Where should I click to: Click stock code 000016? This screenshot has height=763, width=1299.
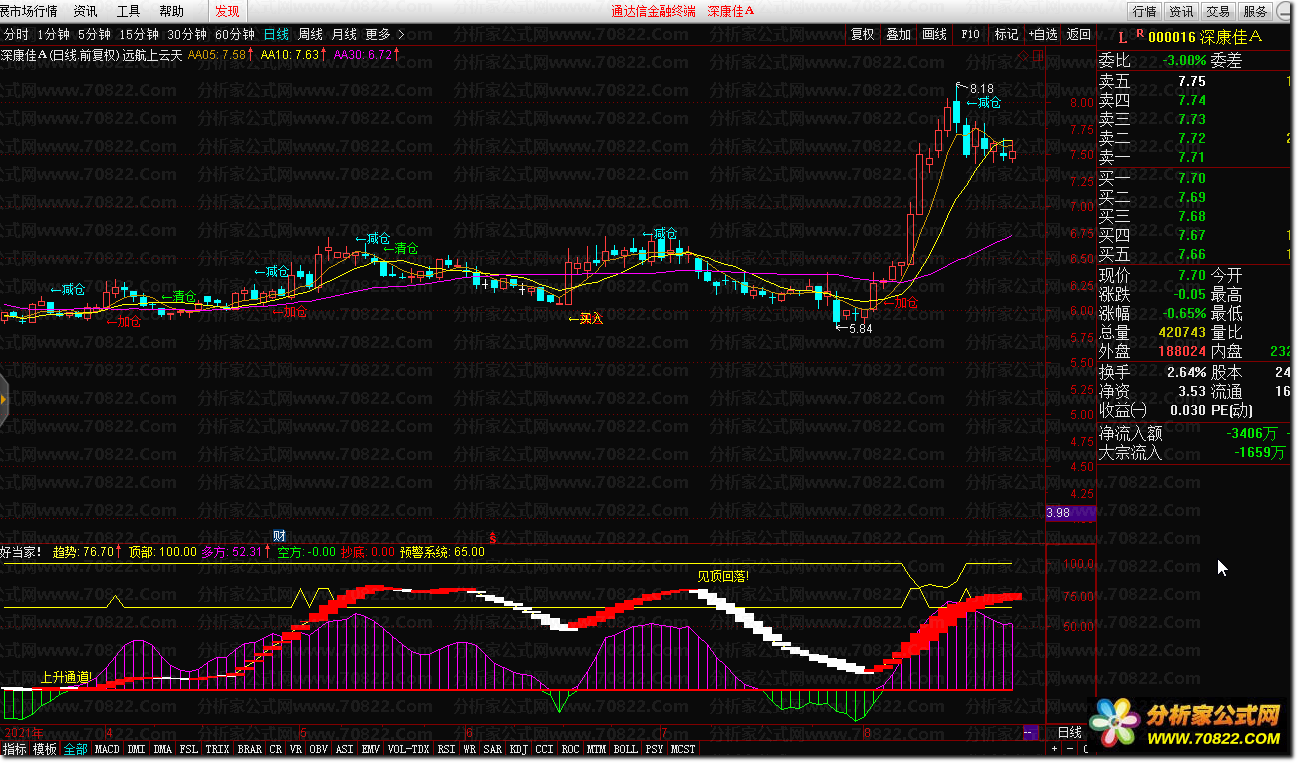[x=1172, y=37]
